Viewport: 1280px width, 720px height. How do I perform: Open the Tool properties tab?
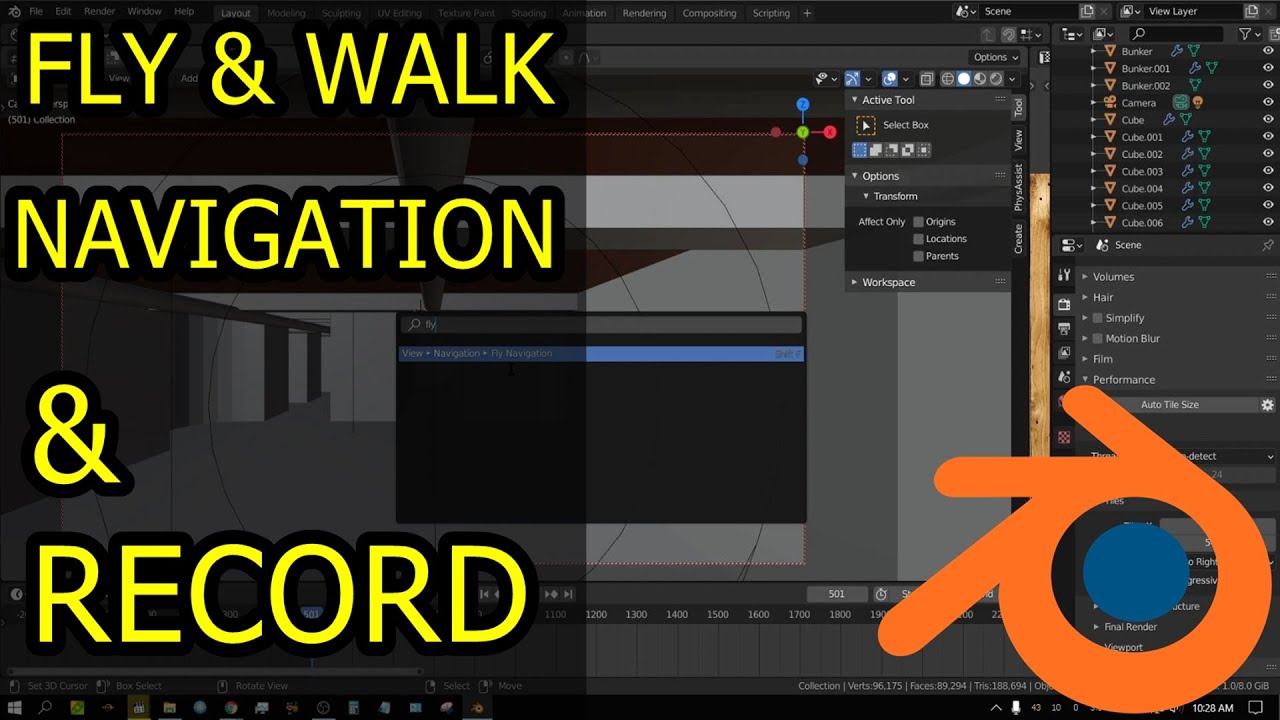pos(1064,275)
